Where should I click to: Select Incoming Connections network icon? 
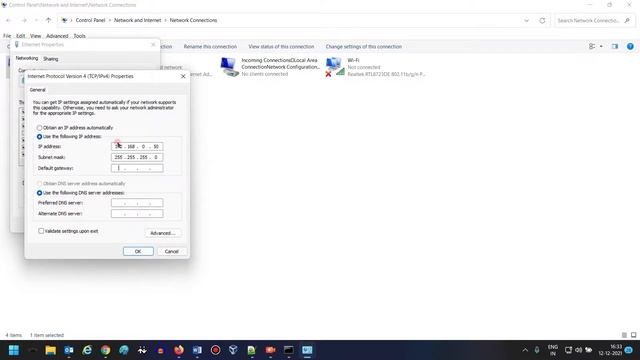coord(229,67)
